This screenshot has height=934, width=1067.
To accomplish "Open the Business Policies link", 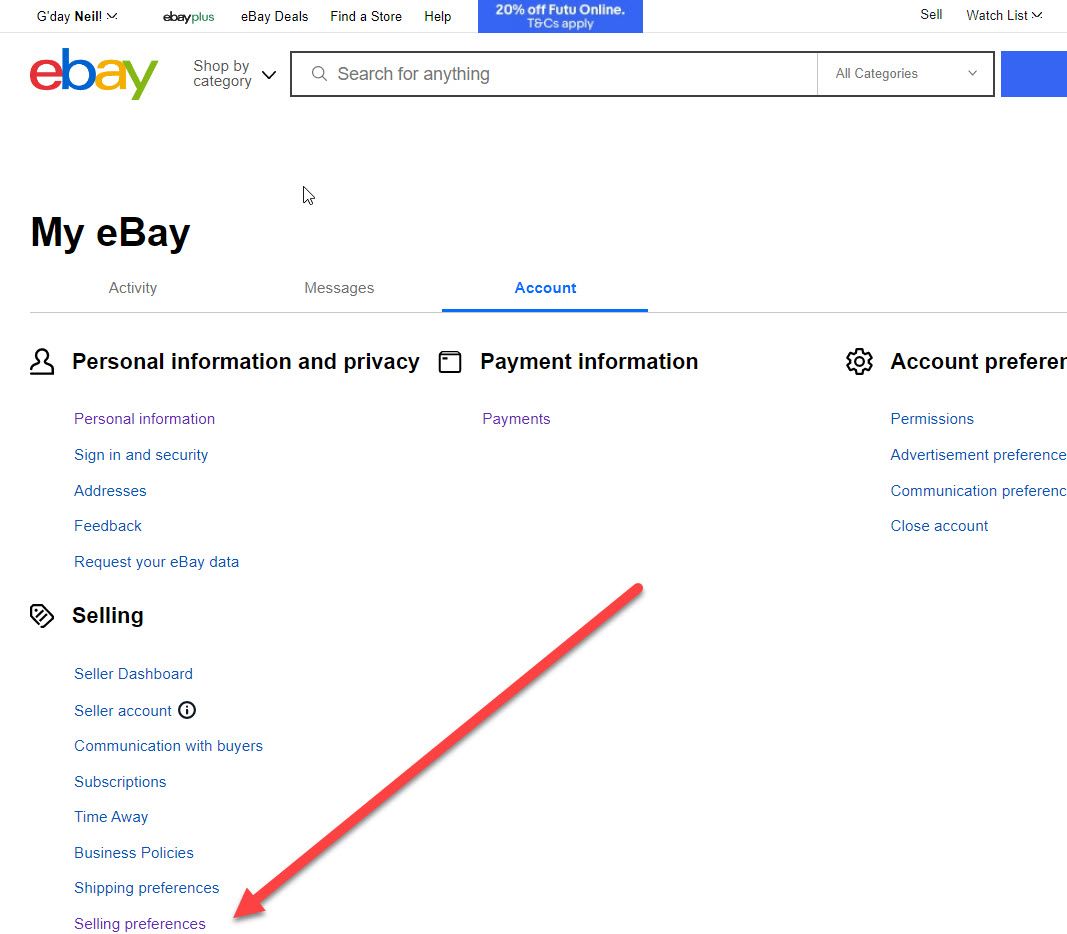I will [x=134, y=852].
